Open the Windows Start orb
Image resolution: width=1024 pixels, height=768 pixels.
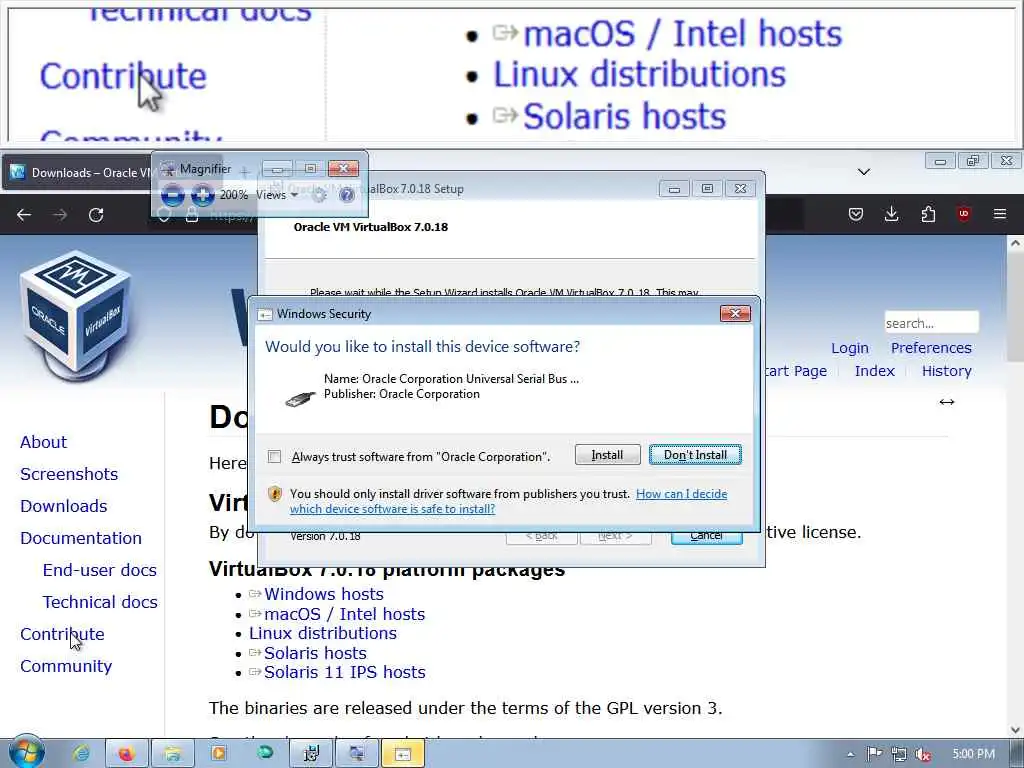pos(27,752)
